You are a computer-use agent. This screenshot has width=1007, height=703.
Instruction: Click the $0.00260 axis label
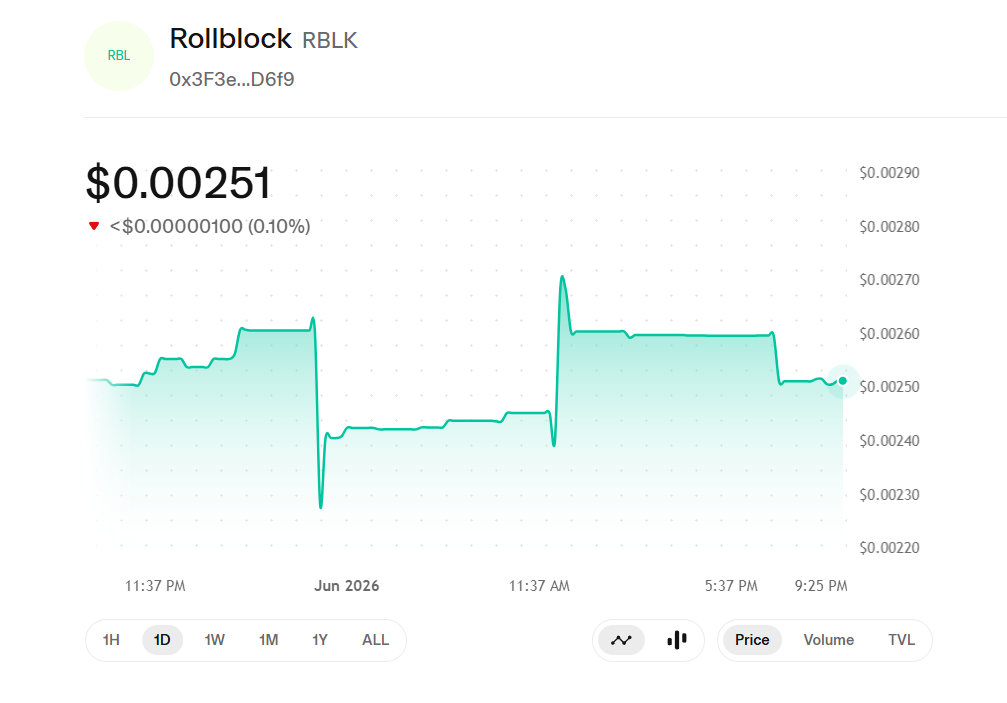[x=889, y=334]
